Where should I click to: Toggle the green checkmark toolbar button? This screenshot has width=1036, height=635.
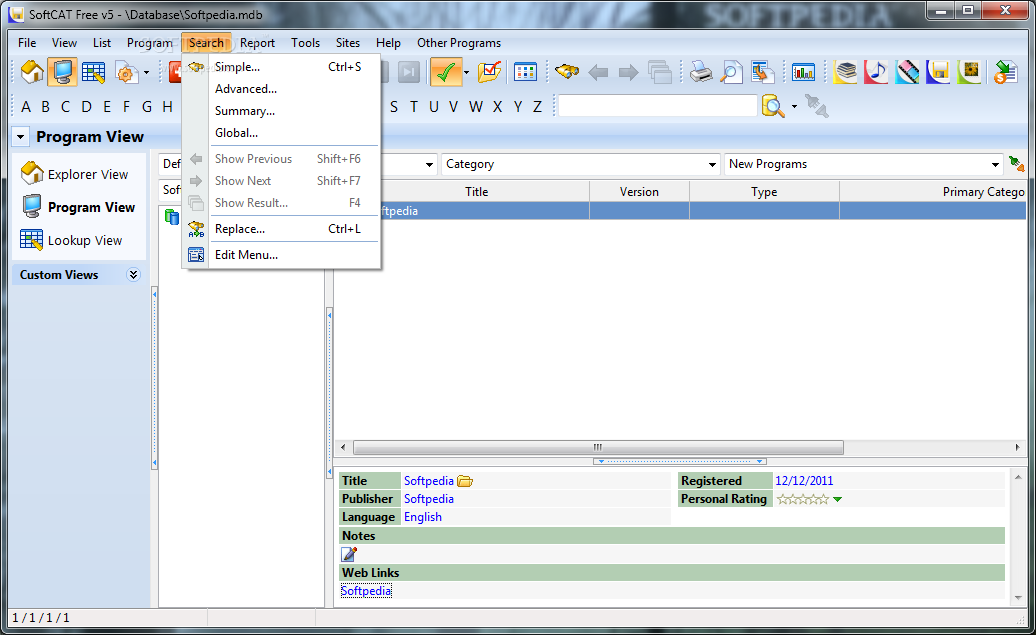point(446,72)
